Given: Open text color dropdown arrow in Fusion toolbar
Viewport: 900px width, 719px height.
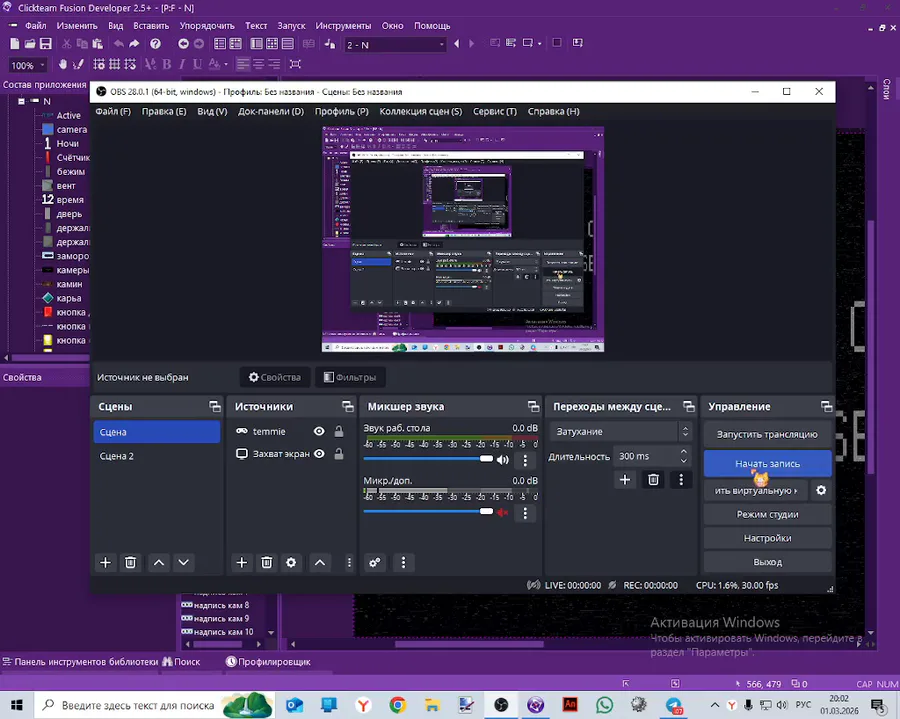Looking at the screenshot, I should tap(226, 64).
